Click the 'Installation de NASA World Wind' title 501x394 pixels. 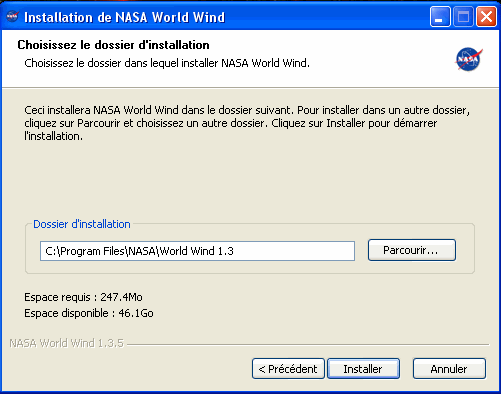[125, 17]
